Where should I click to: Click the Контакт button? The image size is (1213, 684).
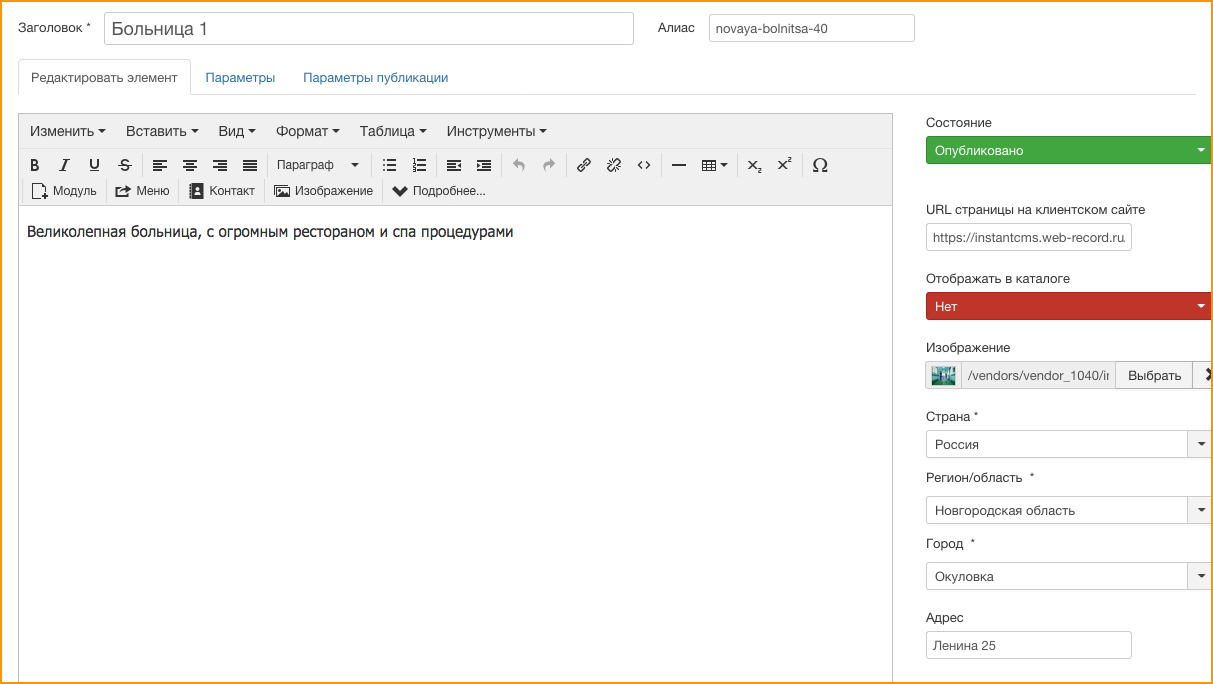(222, 191)
